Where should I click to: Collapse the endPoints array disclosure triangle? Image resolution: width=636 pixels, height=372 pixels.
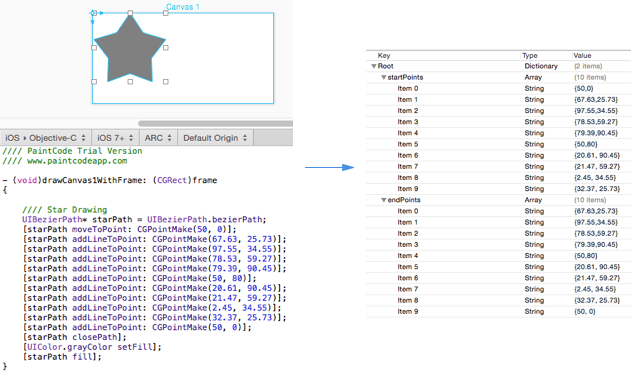point(383,200)
